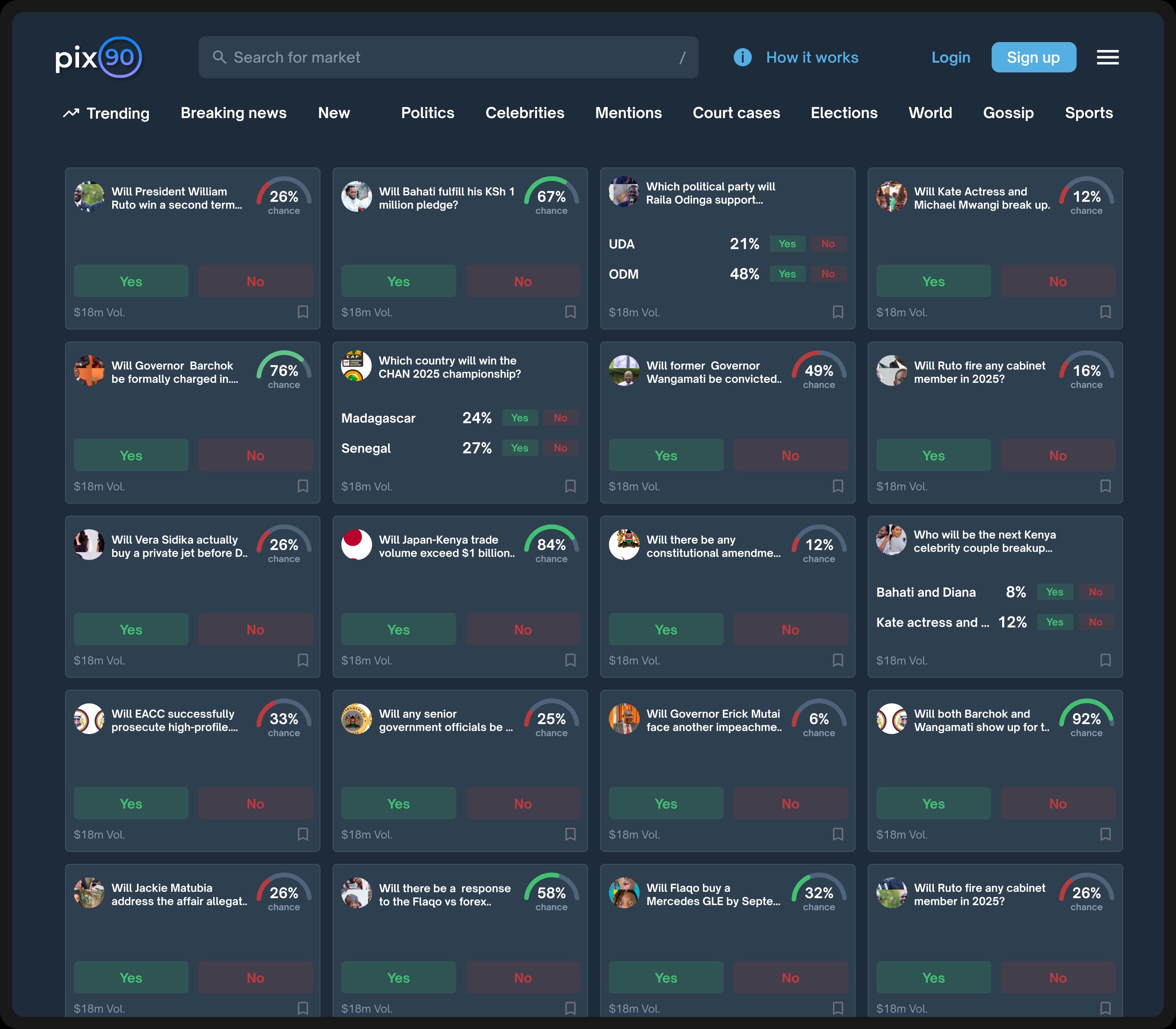Click the Search for market field
Viewport: 1176px width, 1029px height.
tap(448, 57)
